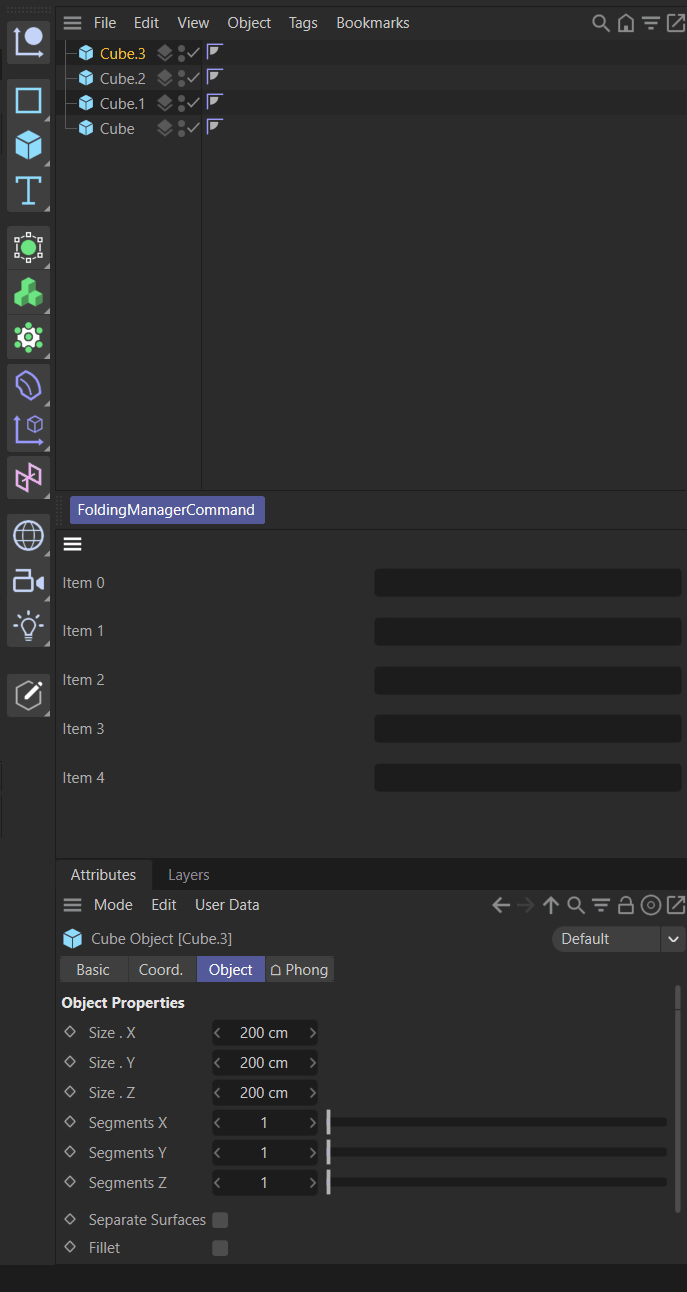Click the Item 0 input field
The image size is (687, 1292).
click(528, 583)
